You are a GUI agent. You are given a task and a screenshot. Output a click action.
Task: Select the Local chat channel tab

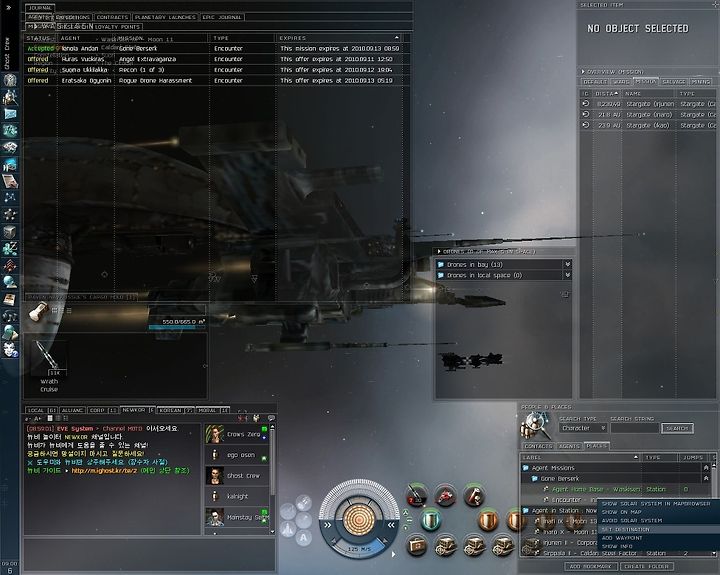coord(41,410)
